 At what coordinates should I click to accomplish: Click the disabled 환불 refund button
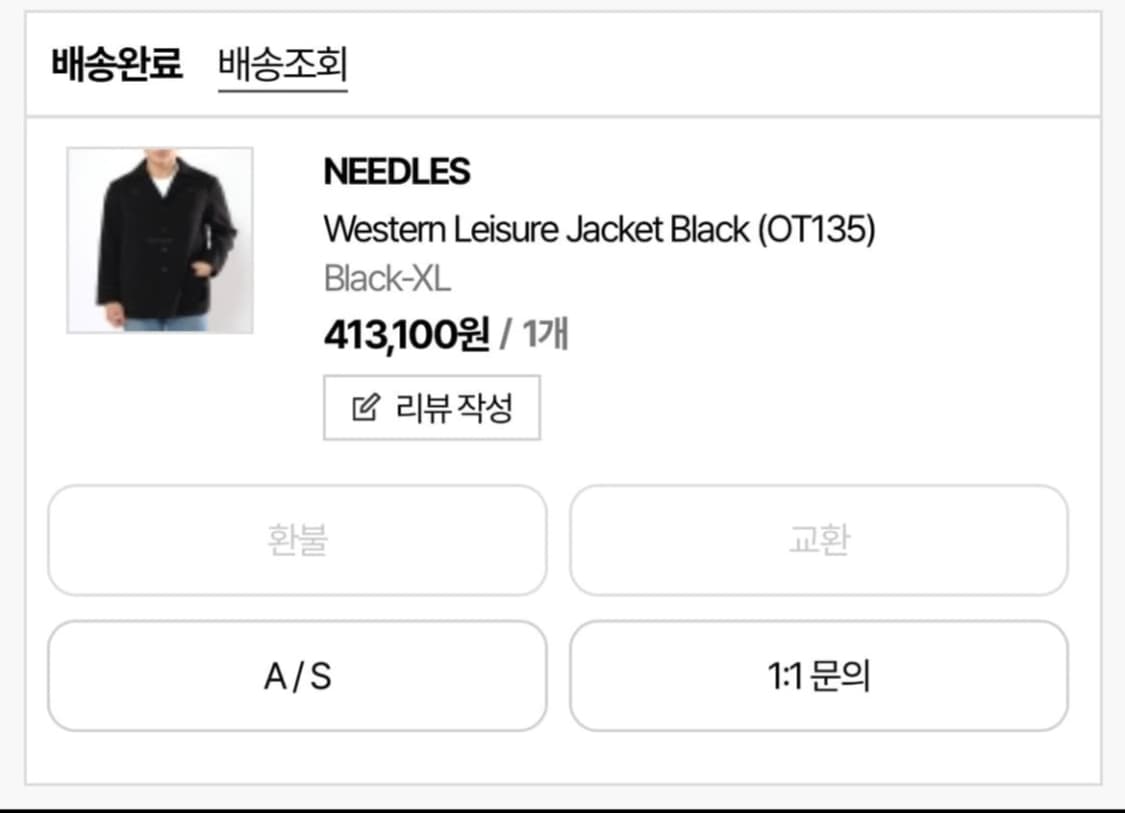(x=297, y=540)
